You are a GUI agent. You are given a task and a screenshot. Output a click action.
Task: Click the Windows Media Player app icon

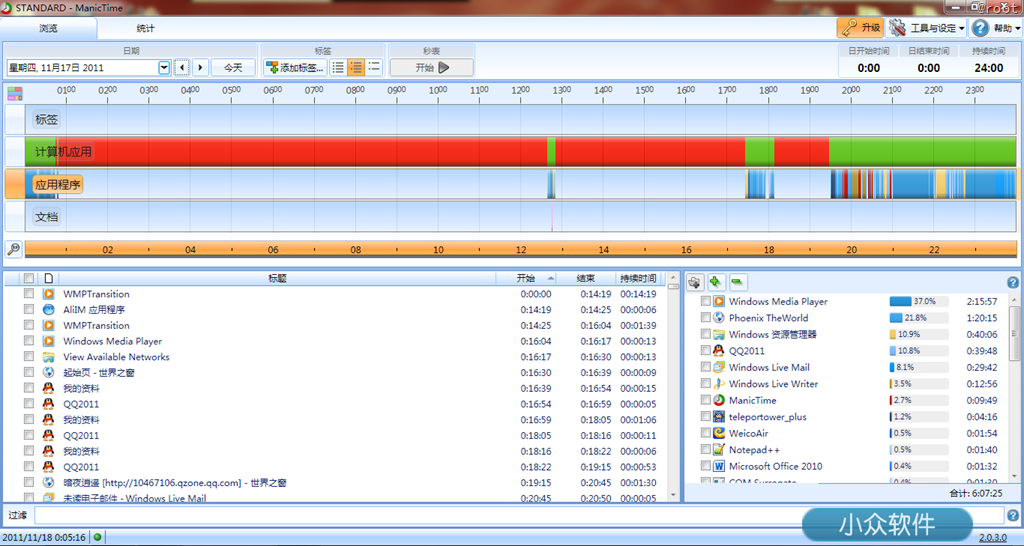tap(719, 301)
